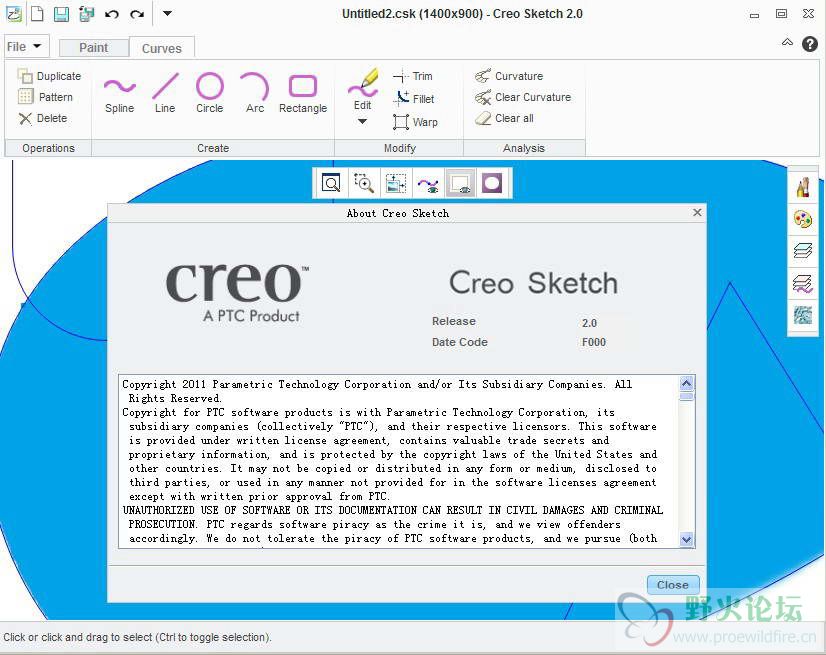Select the Curves tab
This screenshot has width=826, height=655.
click(162, 48)
